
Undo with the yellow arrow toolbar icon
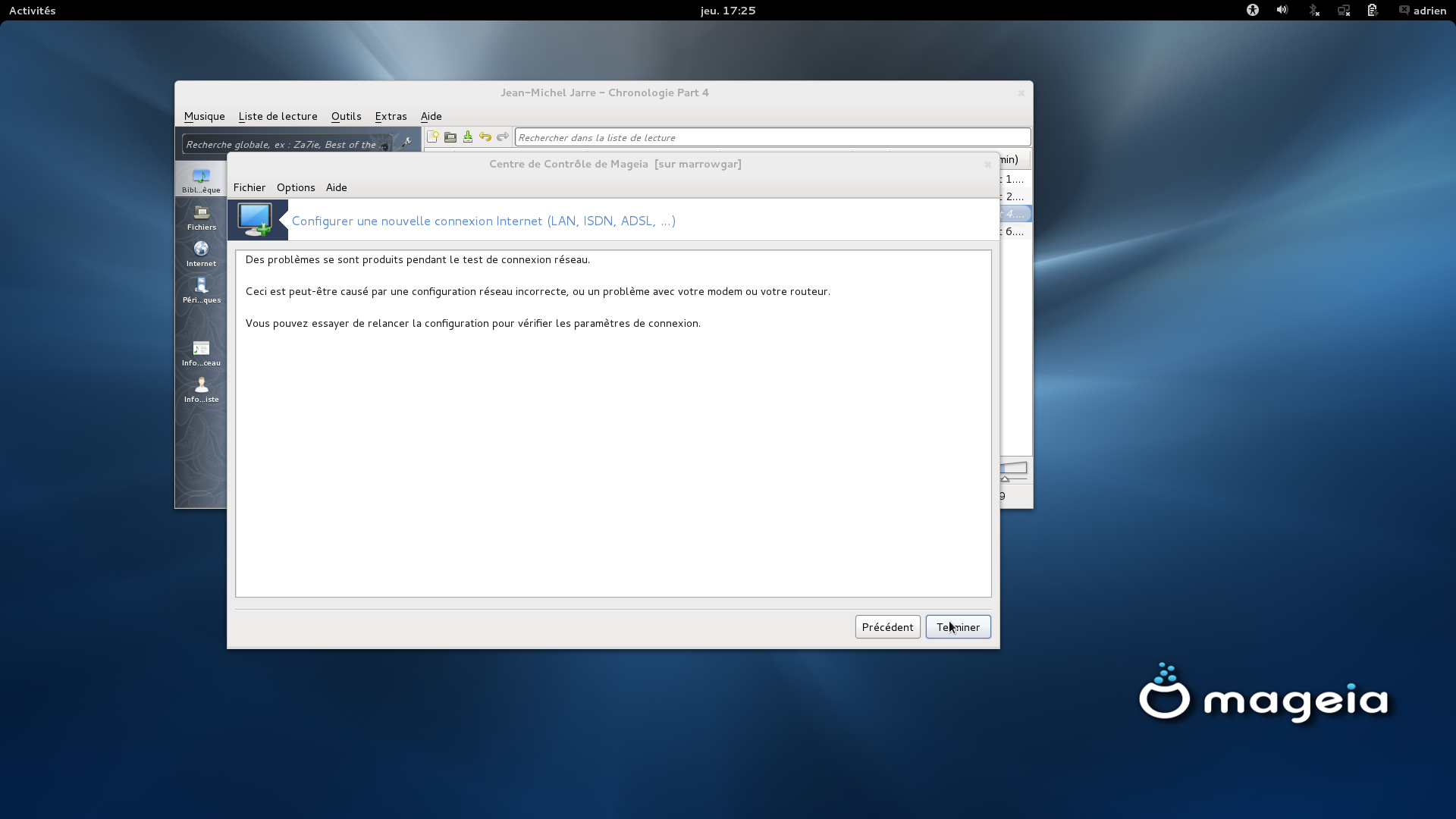tap(485, 137)
